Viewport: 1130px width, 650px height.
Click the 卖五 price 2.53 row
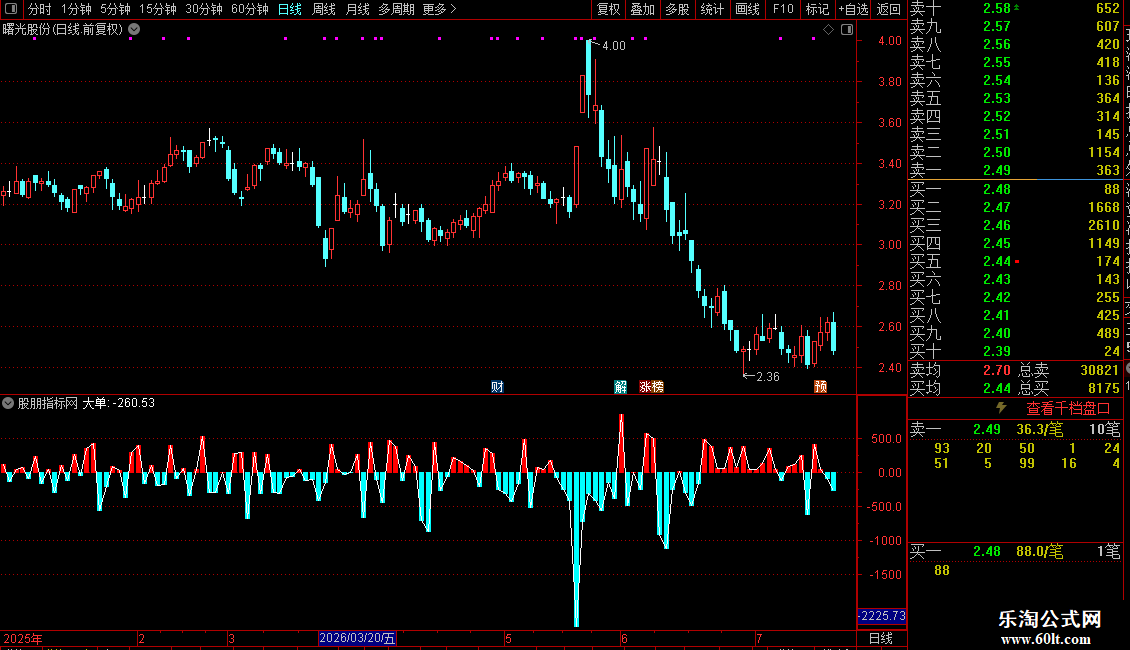[x=1015, y=98]
